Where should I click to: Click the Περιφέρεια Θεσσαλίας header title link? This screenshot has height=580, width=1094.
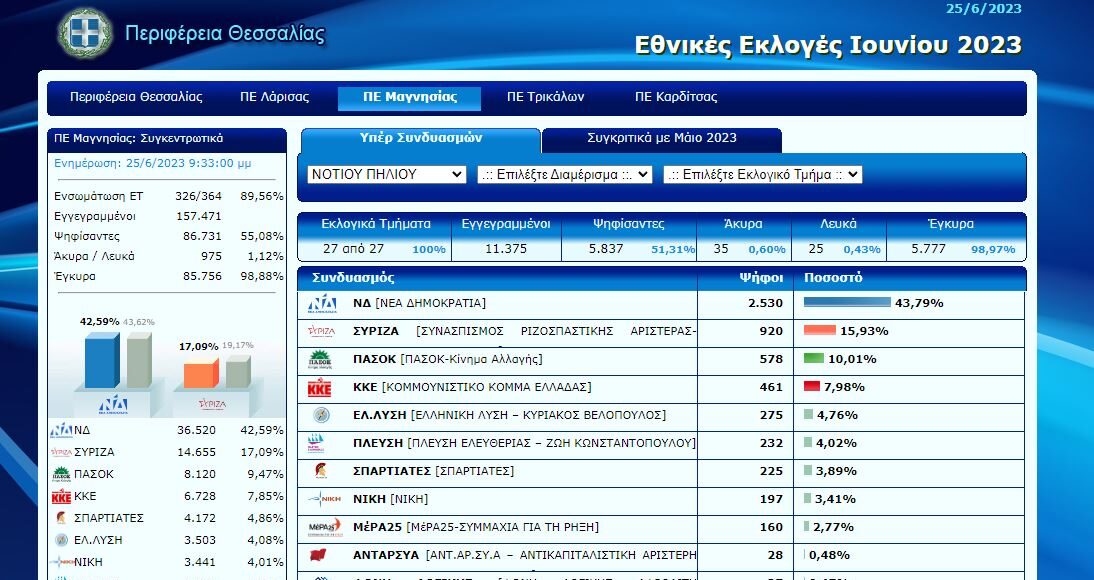point(225,33)
